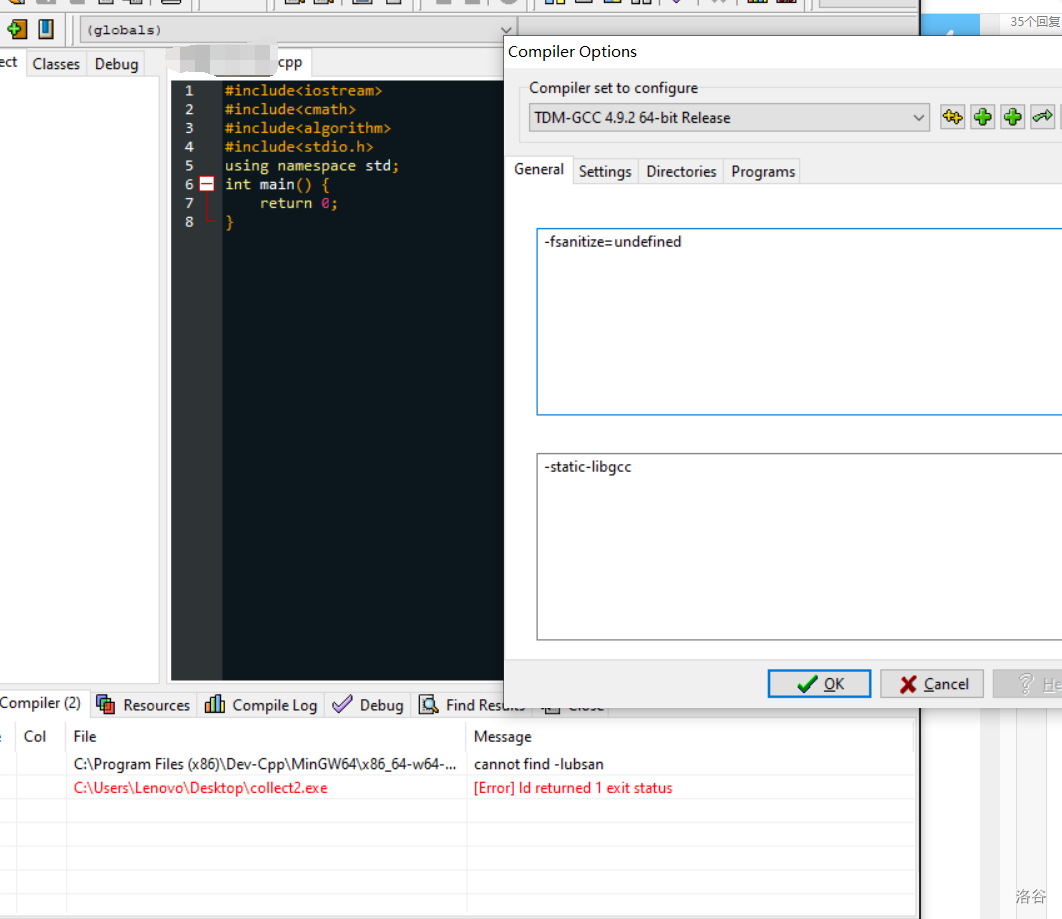Viewport: 1062px width, 919px height.
Task: Open the bottom Debug tab with checkmark
Action: [368, 705]
